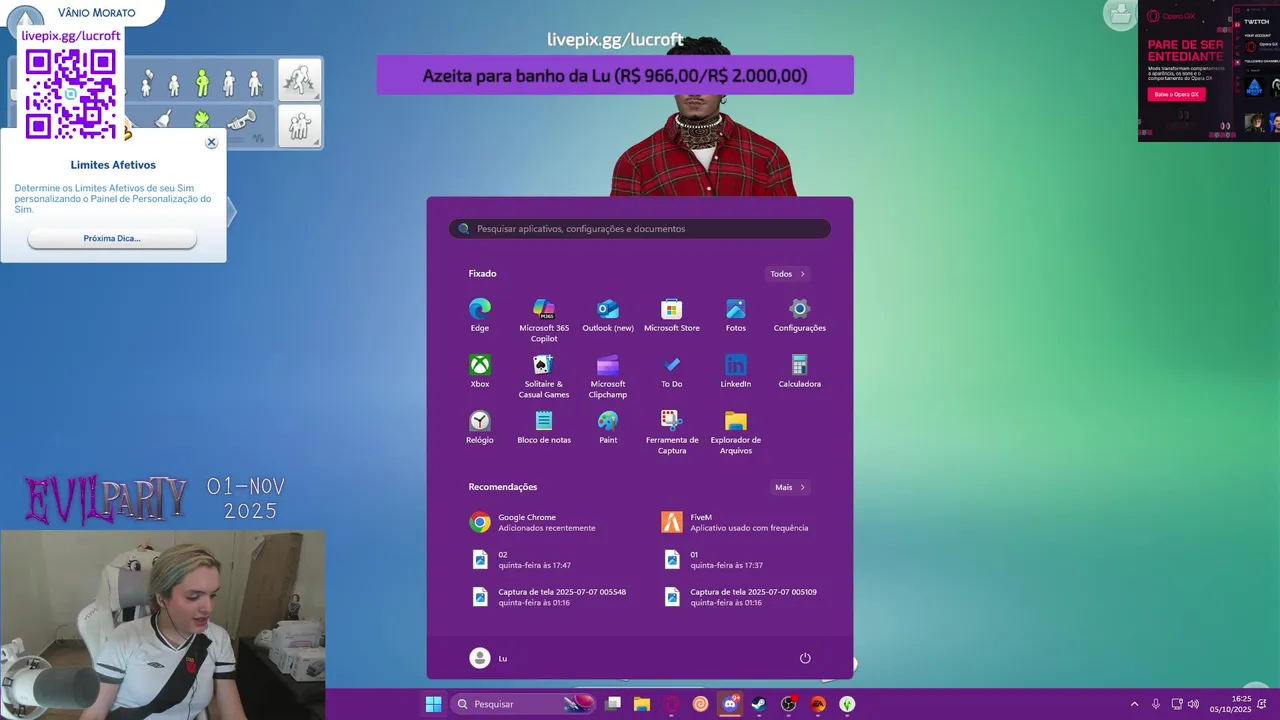The image size is (1280, 720).
Task: Launch the Xbox app
Action: coord(480,371)
